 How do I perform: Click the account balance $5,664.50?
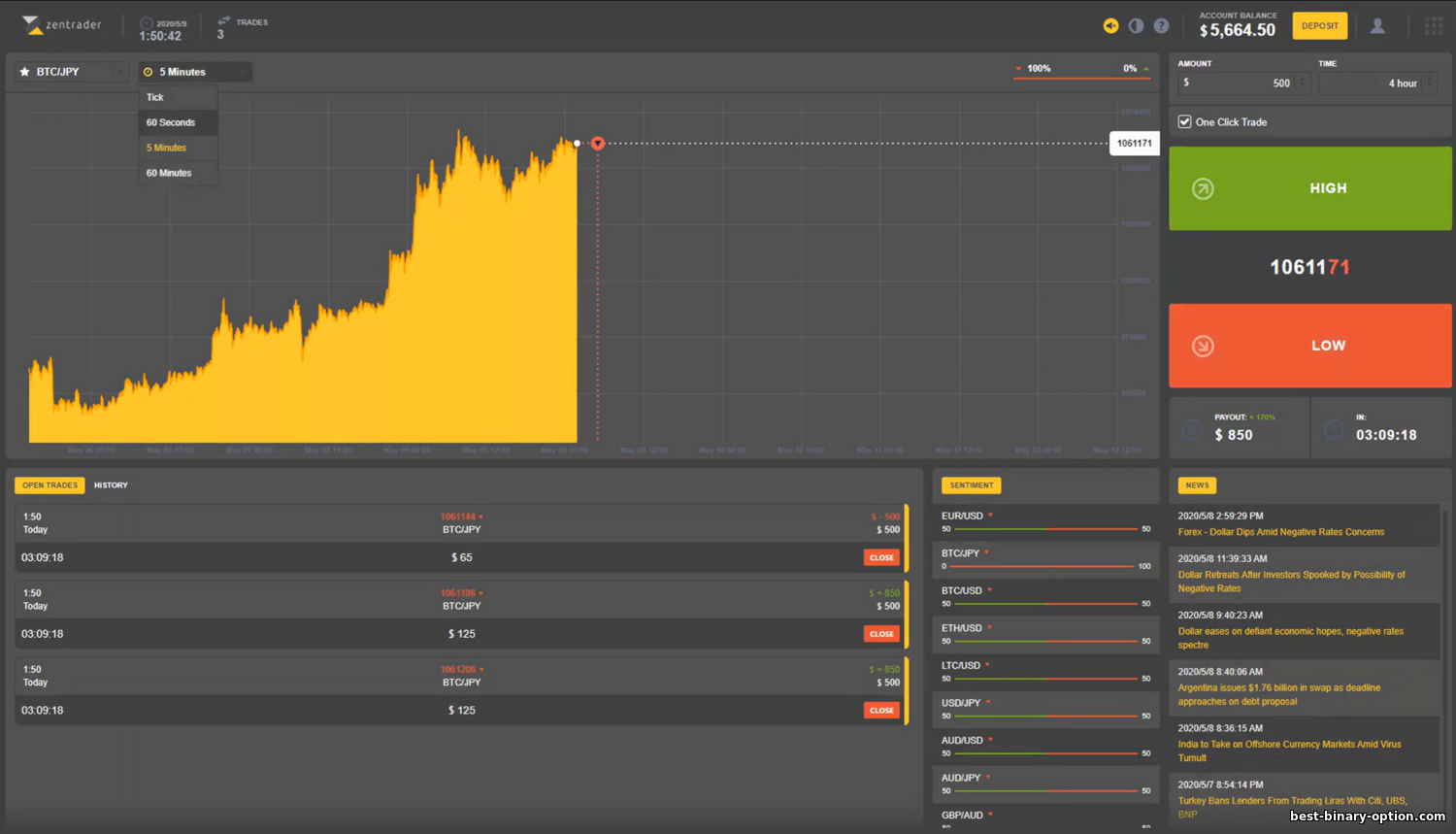click(x=1238, y=30)
